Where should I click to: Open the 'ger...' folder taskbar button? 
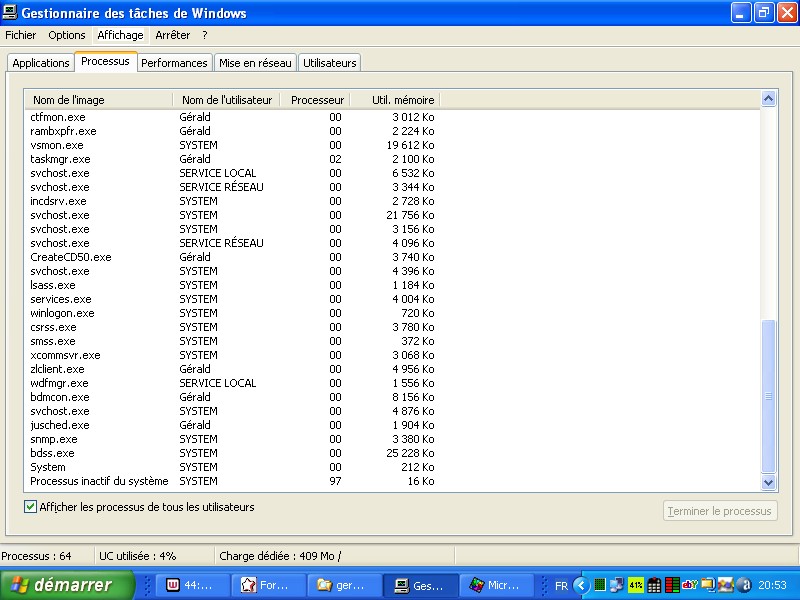point(344,585)
